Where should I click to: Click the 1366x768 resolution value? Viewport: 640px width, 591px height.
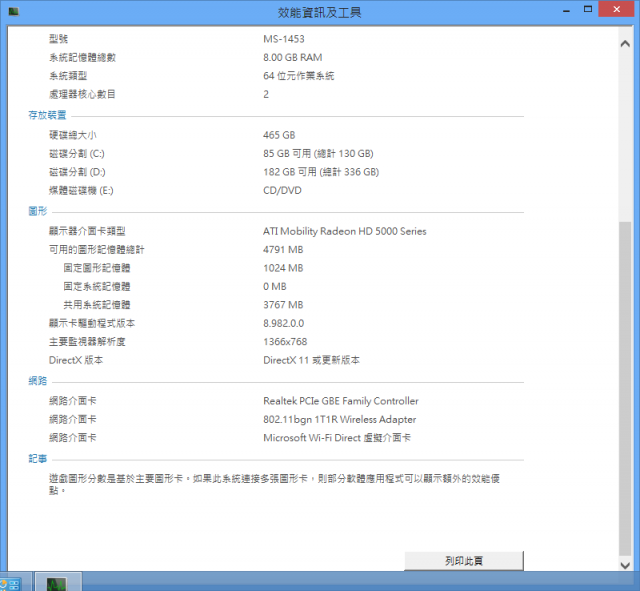tap(285, 342)
